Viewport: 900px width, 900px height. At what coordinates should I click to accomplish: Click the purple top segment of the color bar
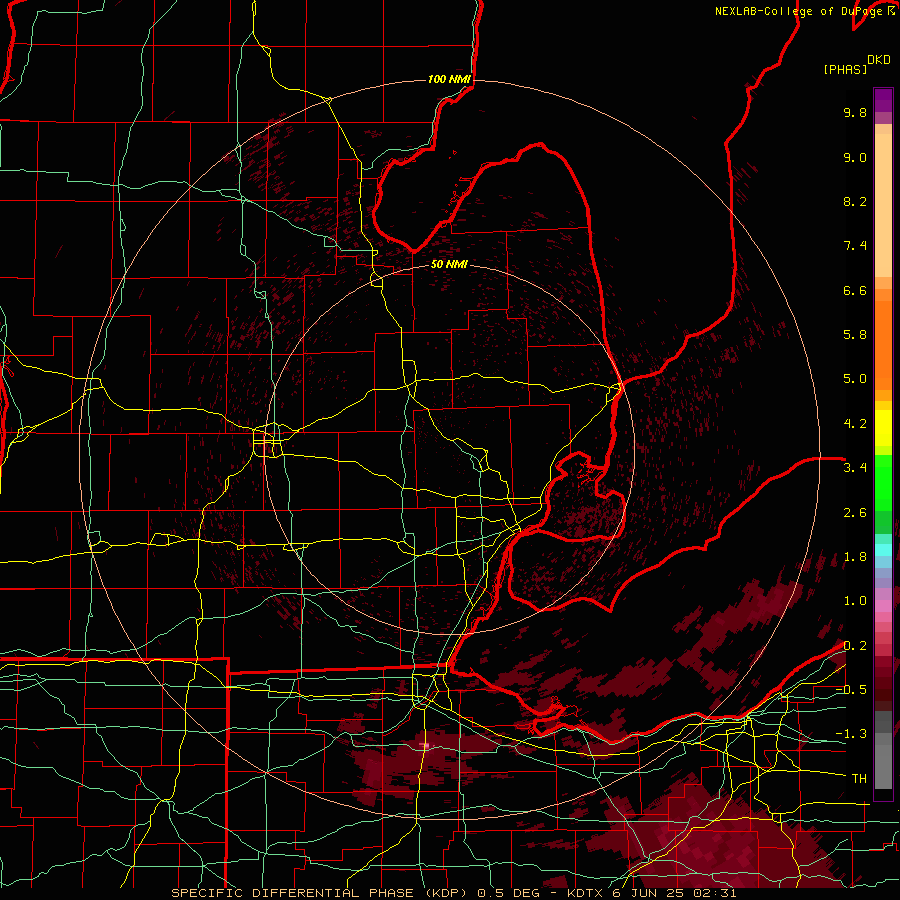point(883,100)
